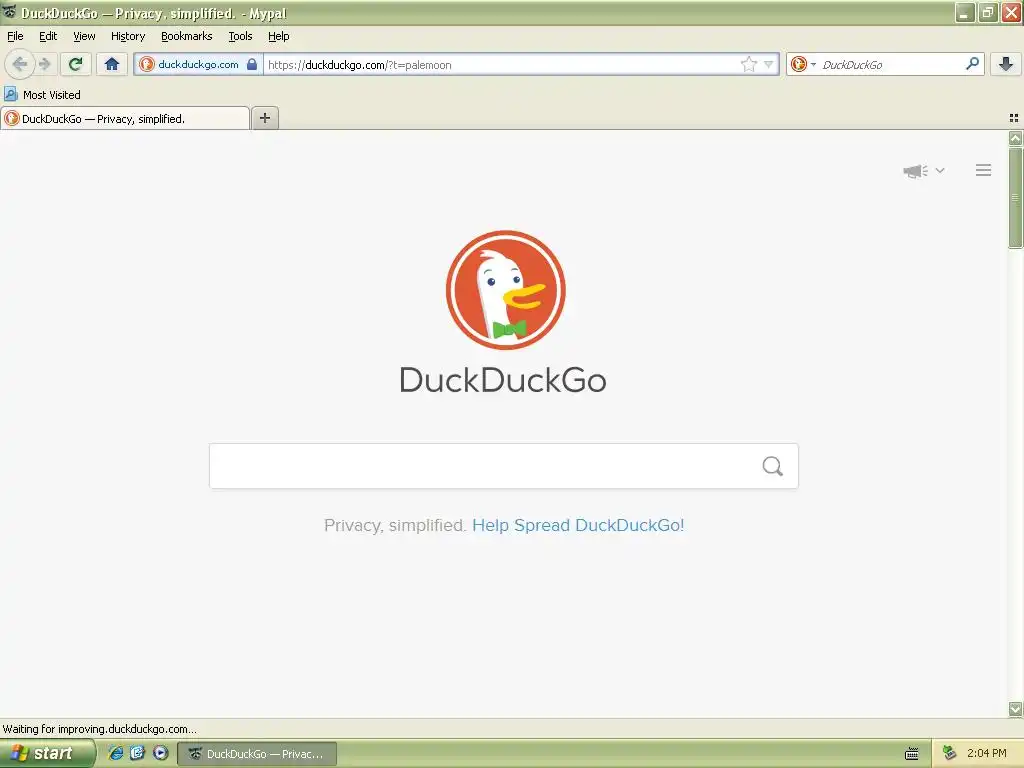The width and height of the screenshot is (1024, 768).
Task: Follow the Help Spread DuckDuckGo! link
Action: point(578,525)
